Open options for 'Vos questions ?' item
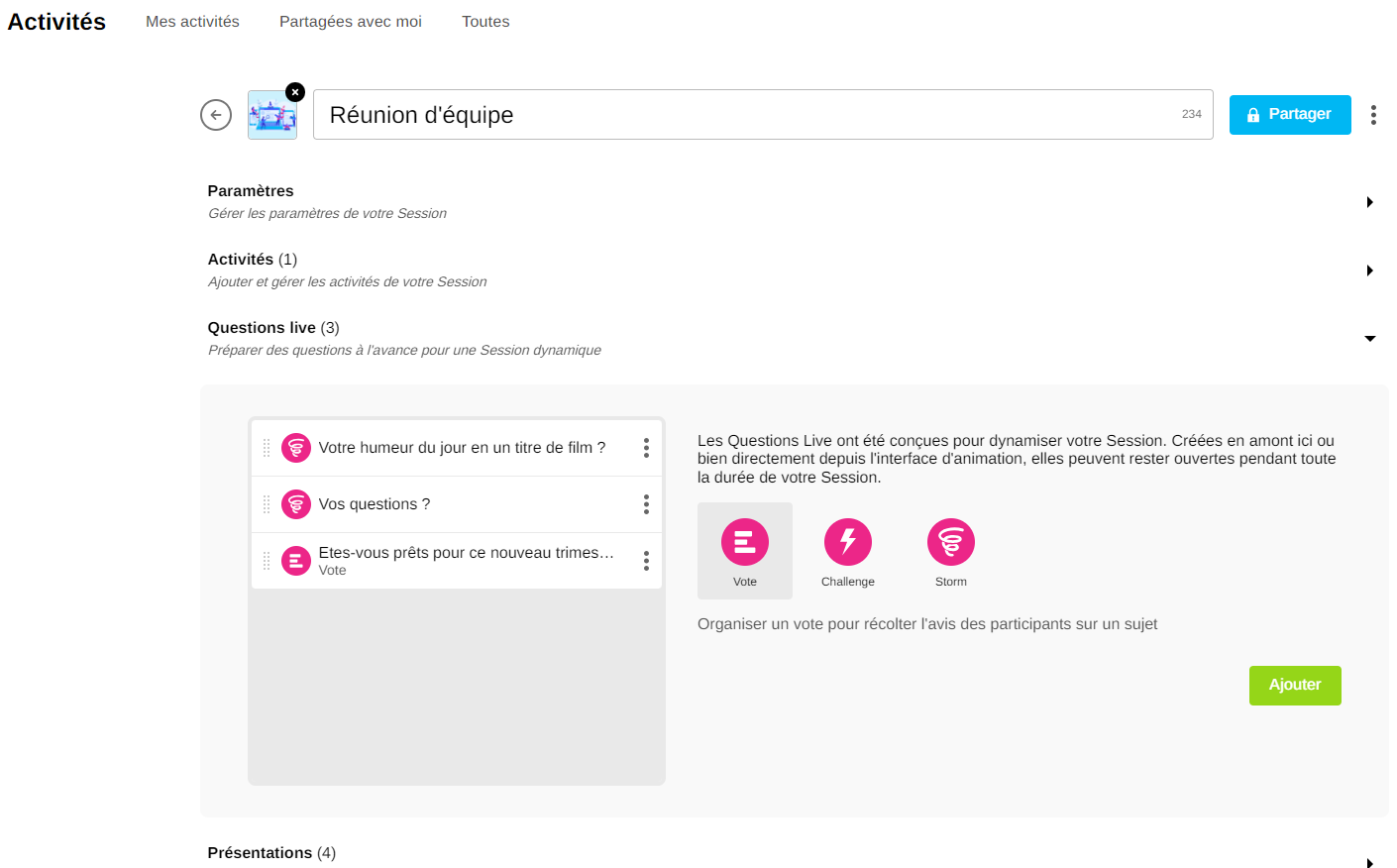 click(x=646, y=504)
